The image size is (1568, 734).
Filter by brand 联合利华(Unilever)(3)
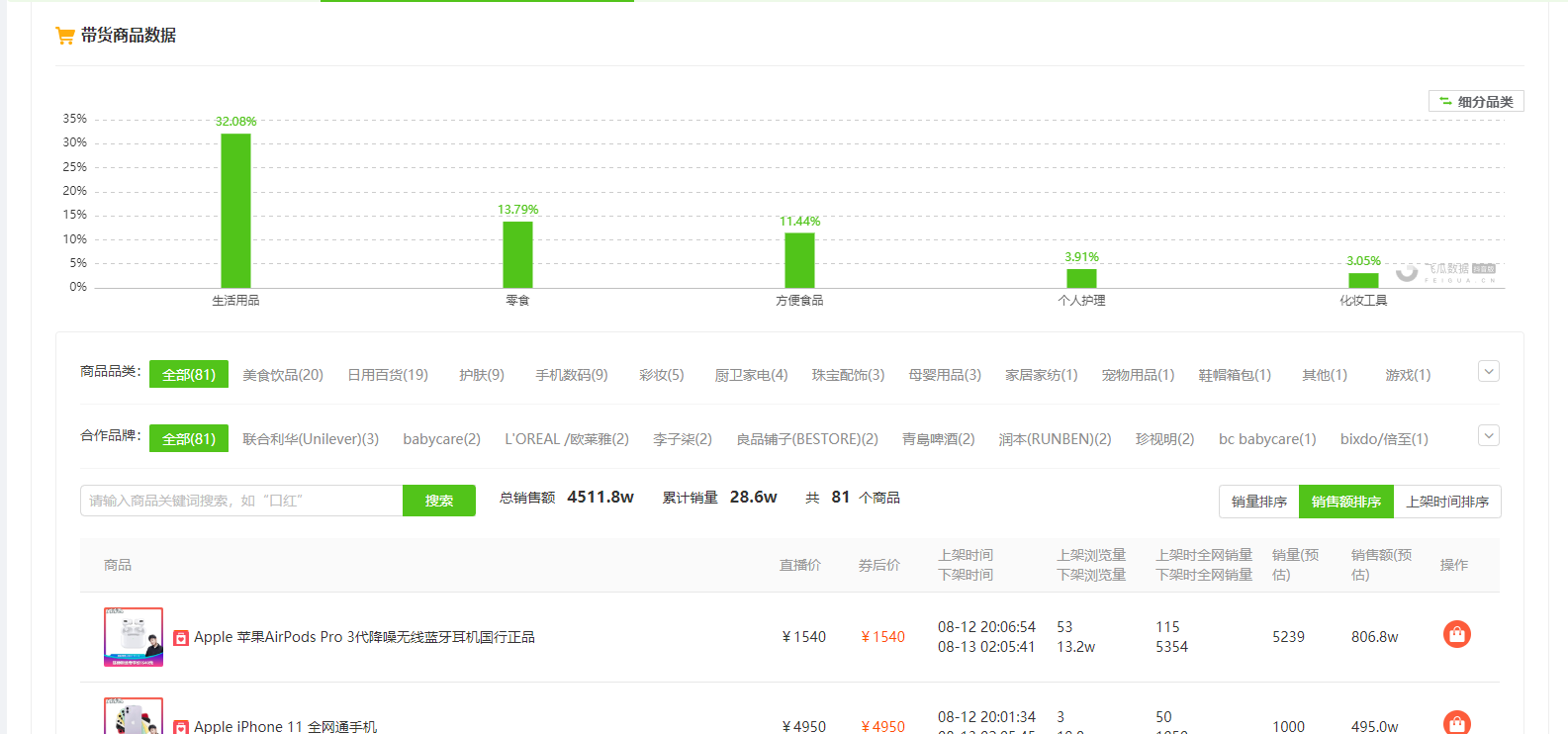click(x=311, y=439)
